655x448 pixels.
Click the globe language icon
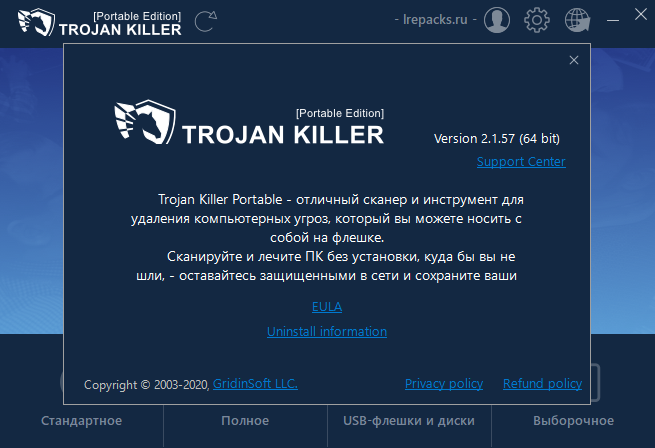577,20
